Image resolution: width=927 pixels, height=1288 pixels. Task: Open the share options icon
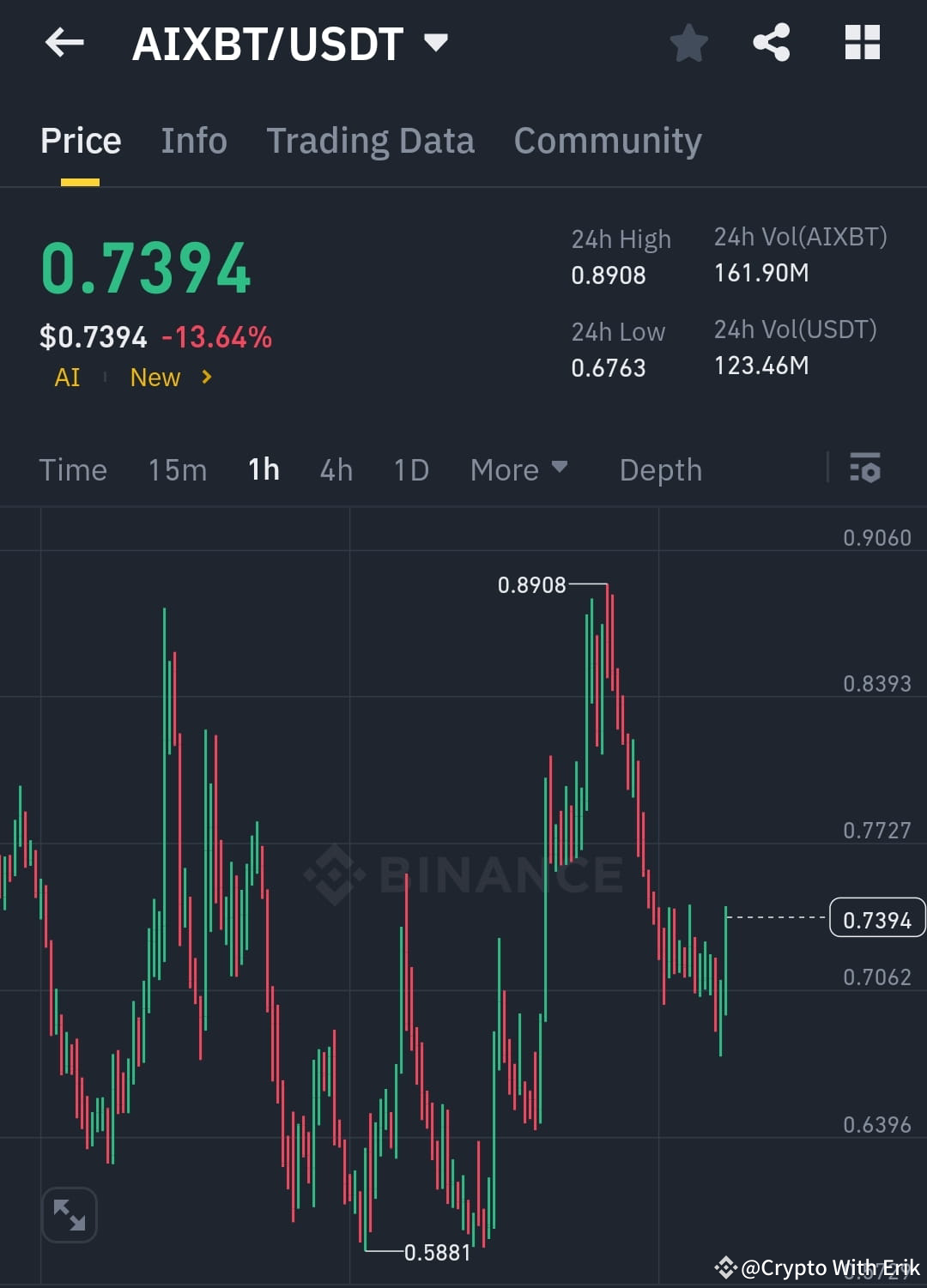(x=772, y=42)
